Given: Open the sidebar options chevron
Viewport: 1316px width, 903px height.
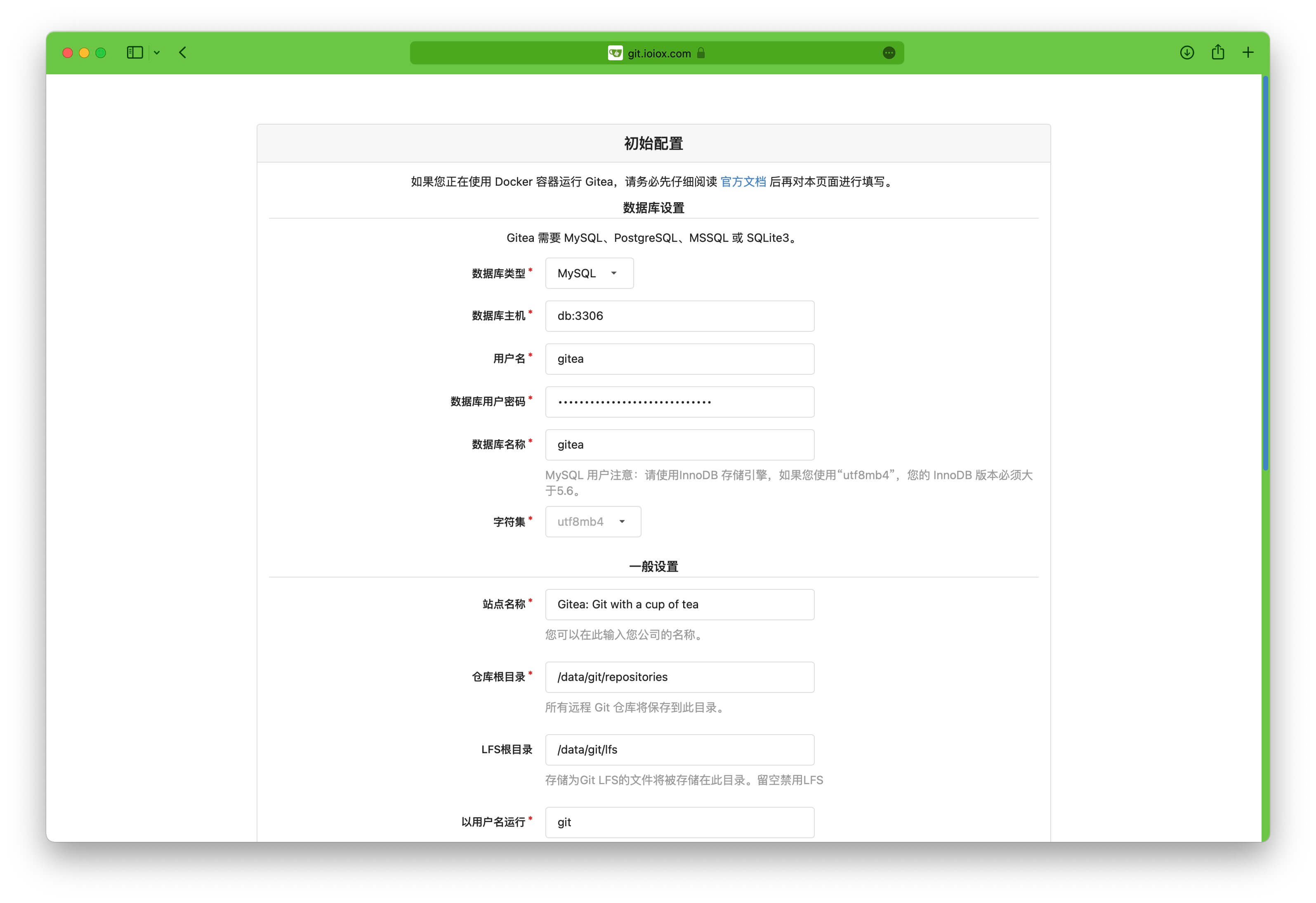Looking at the screenshot, I should coord(157,53).
